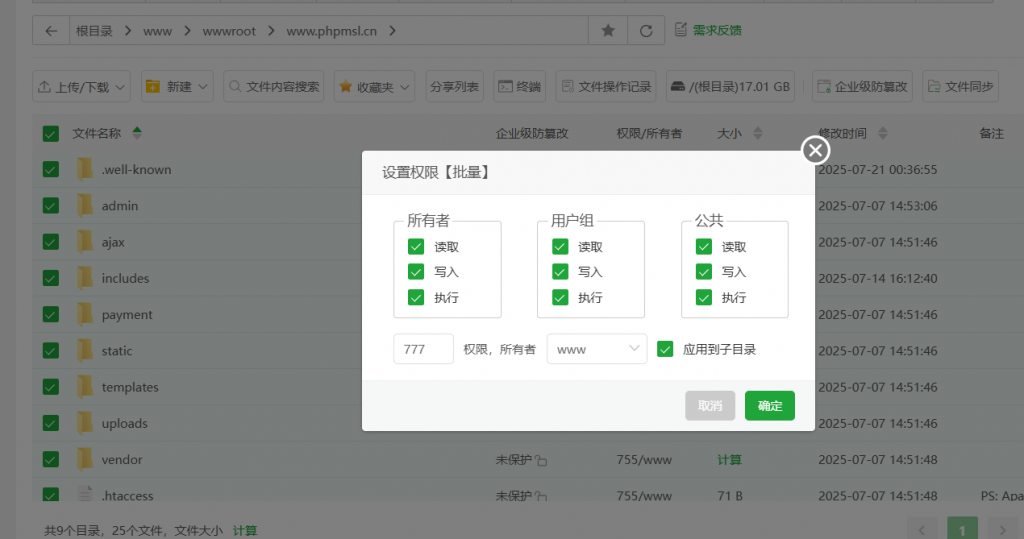This screenshot has height=539, width=1024.
Task: Click the 分享列表 button
Action: [x=455, y=86]
